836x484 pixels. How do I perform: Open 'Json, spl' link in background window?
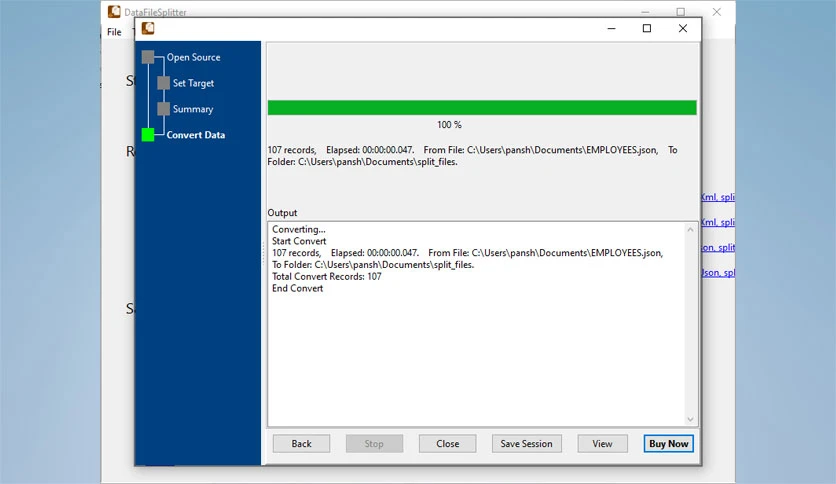(718, 272)
